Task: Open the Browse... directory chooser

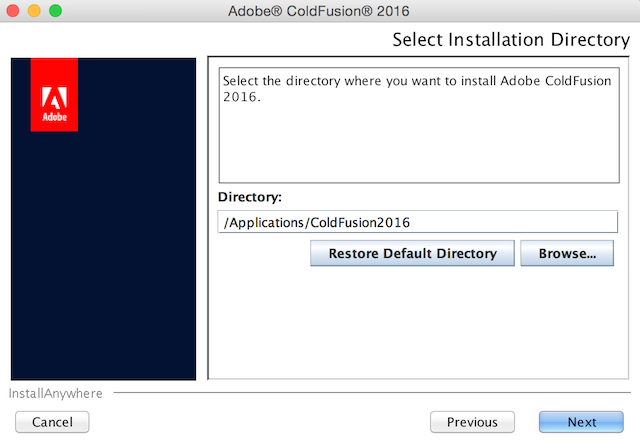Action: click(567, 253)
